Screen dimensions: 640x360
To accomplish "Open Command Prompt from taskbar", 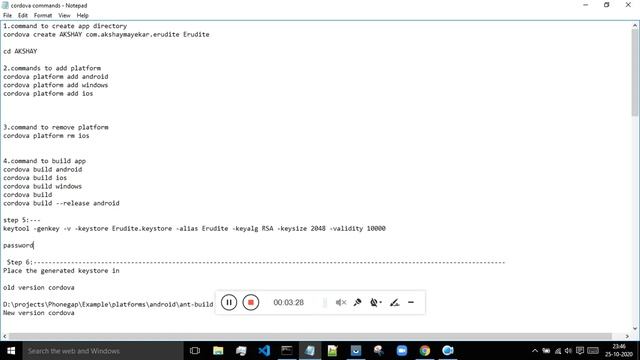I will [287, 351].
